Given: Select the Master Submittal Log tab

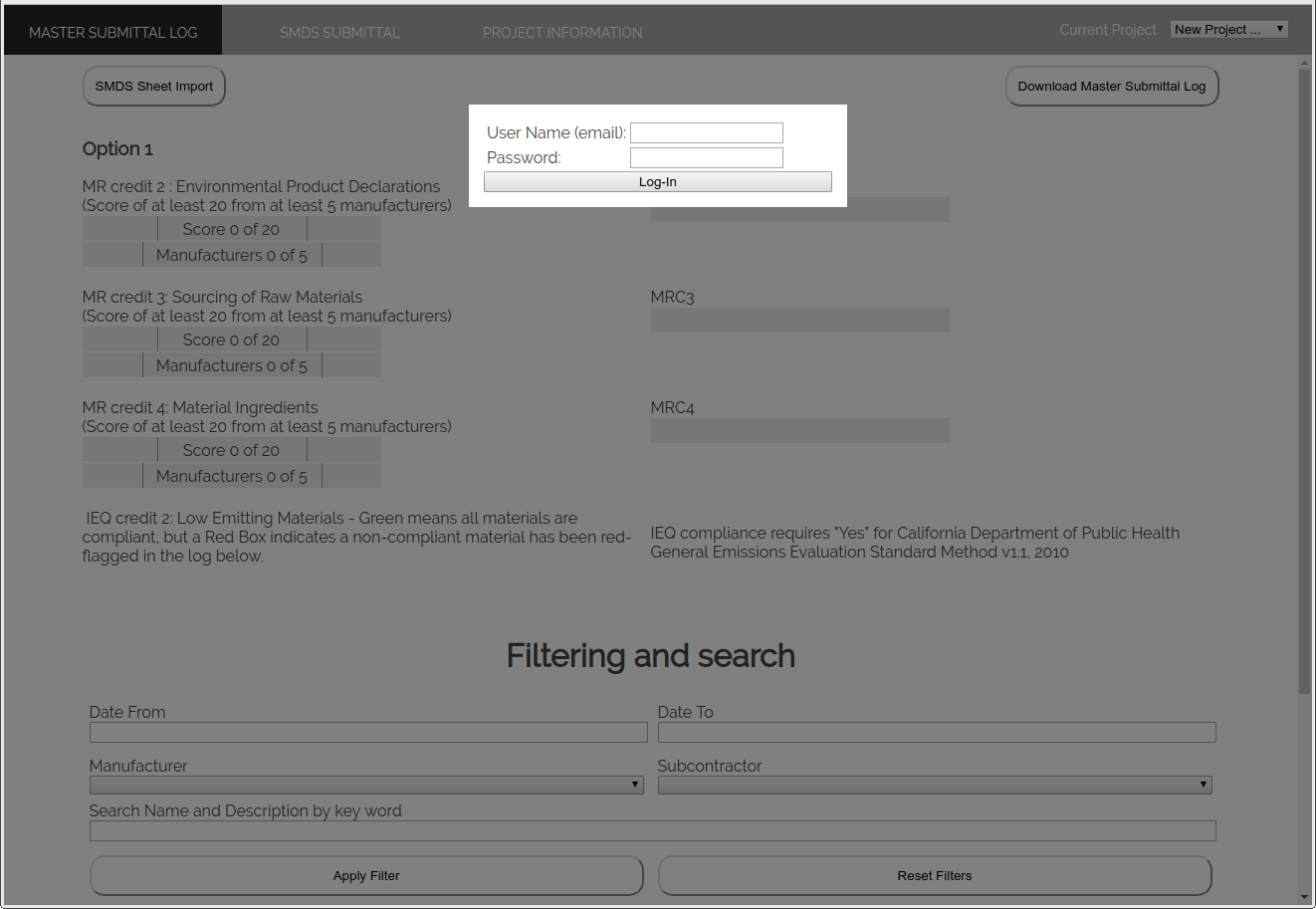Looking at the screenshot, I should click(x=112, y=33).
